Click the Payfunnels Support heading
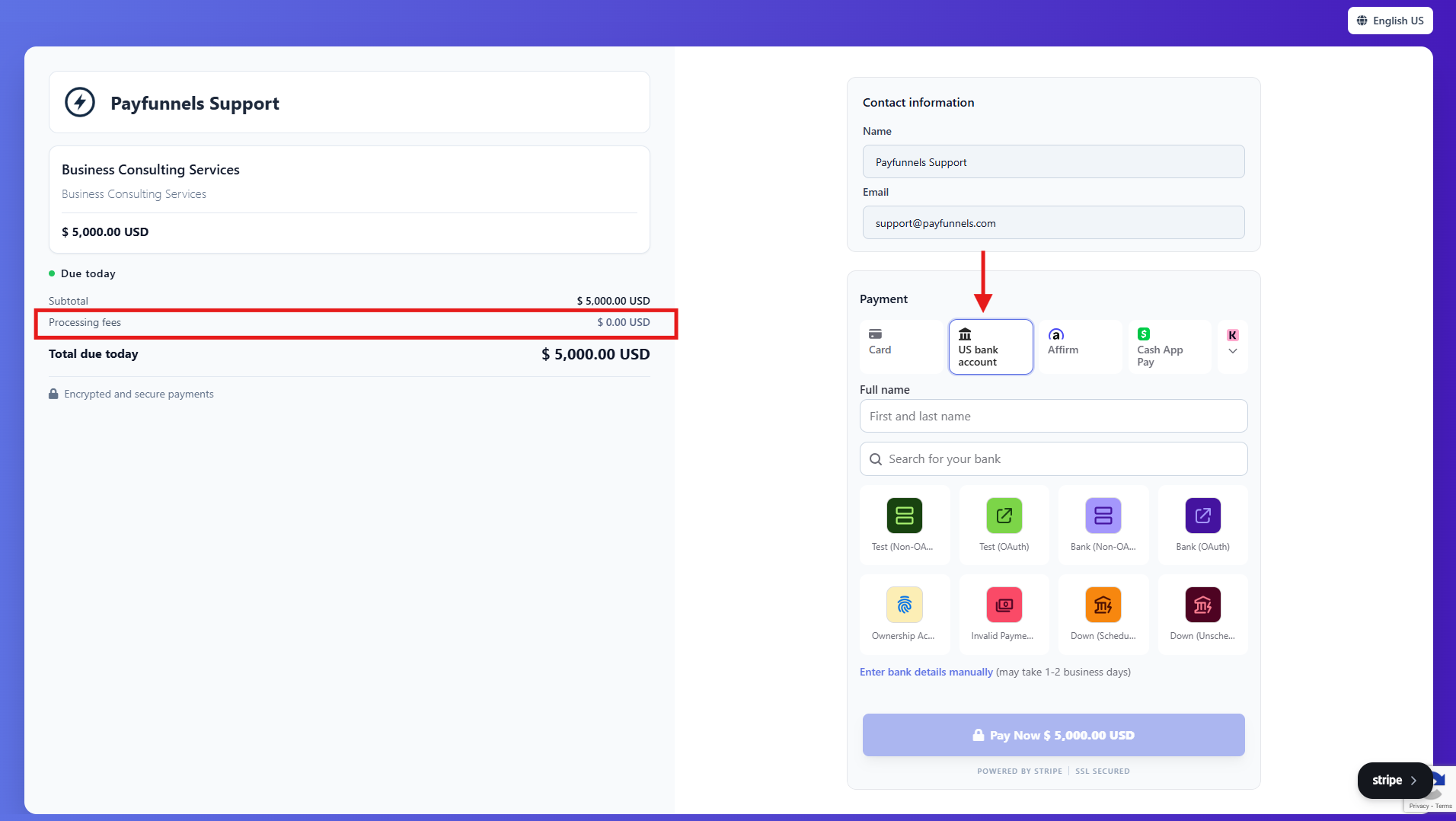The image size is (1456, 821). pyautogui.click(x=195, y=103)
